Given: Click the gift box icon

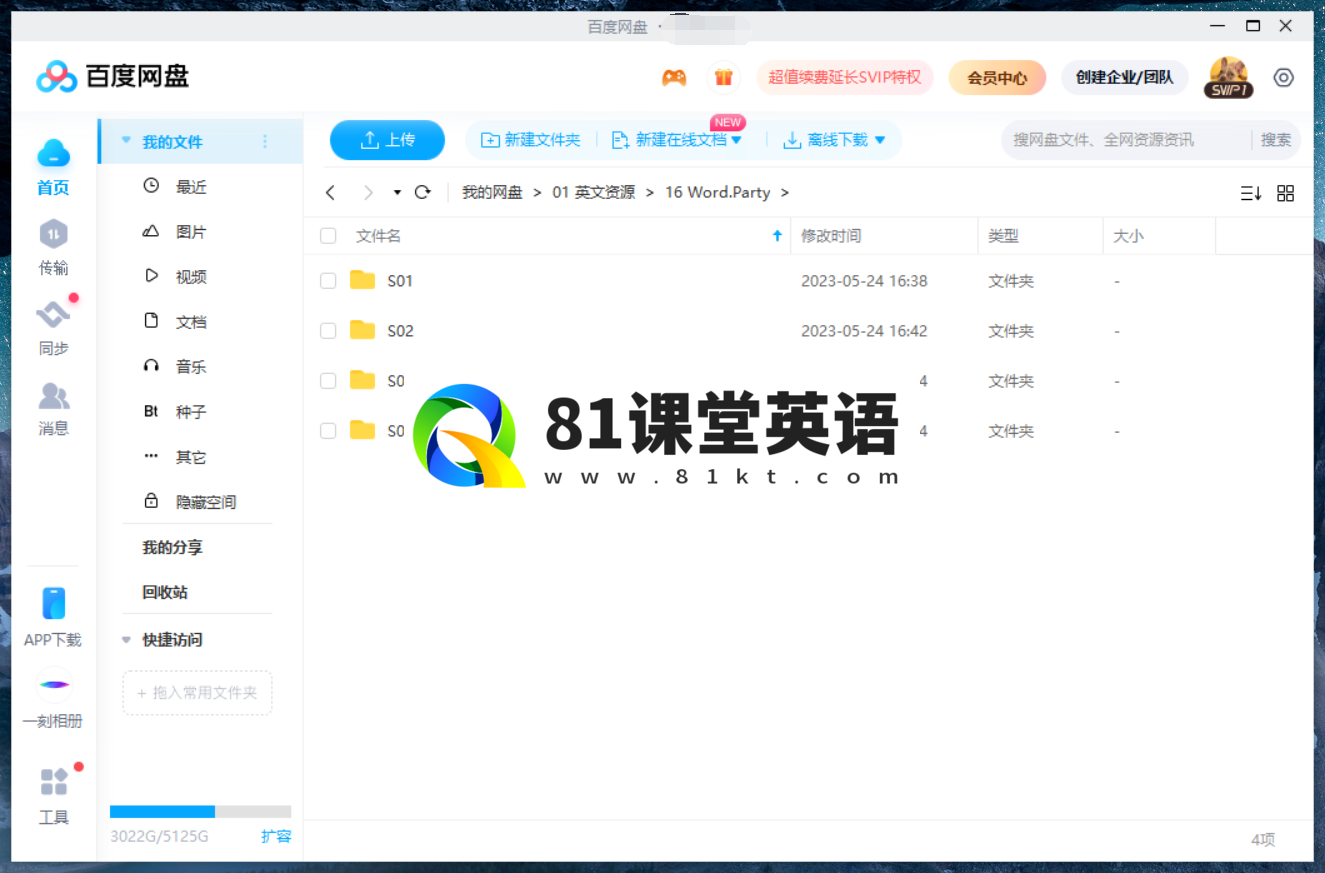Looking at the screenshot, I should tap(723, 77).
